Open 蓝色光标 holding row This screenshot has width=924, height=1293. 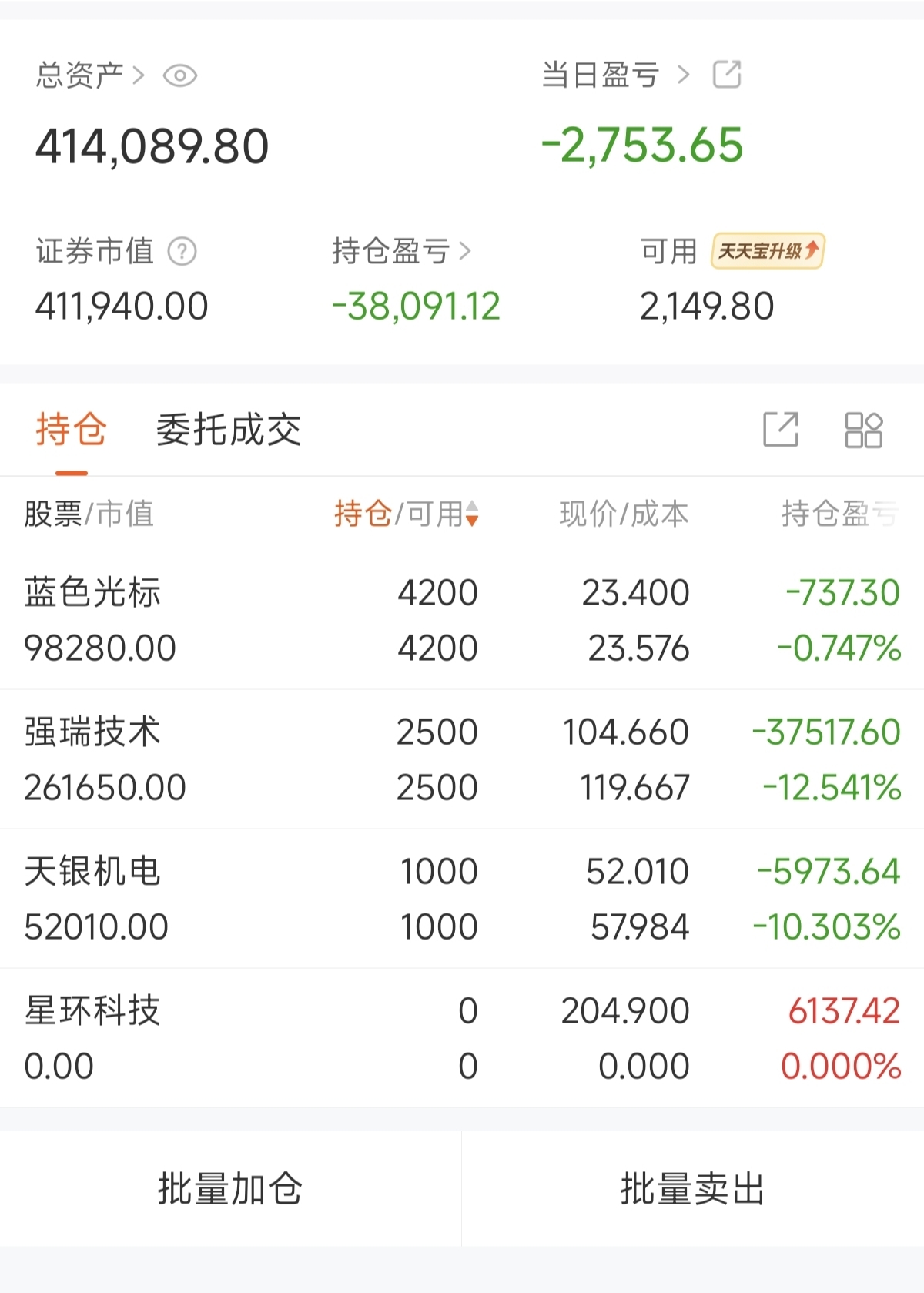pos(462,620)
